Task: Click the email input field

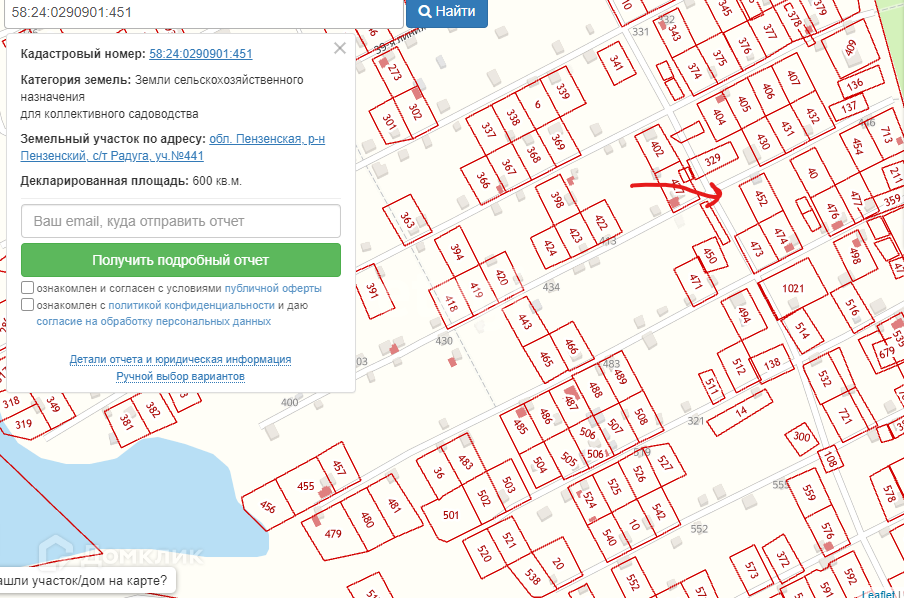Action: click(x=181, y=221)
